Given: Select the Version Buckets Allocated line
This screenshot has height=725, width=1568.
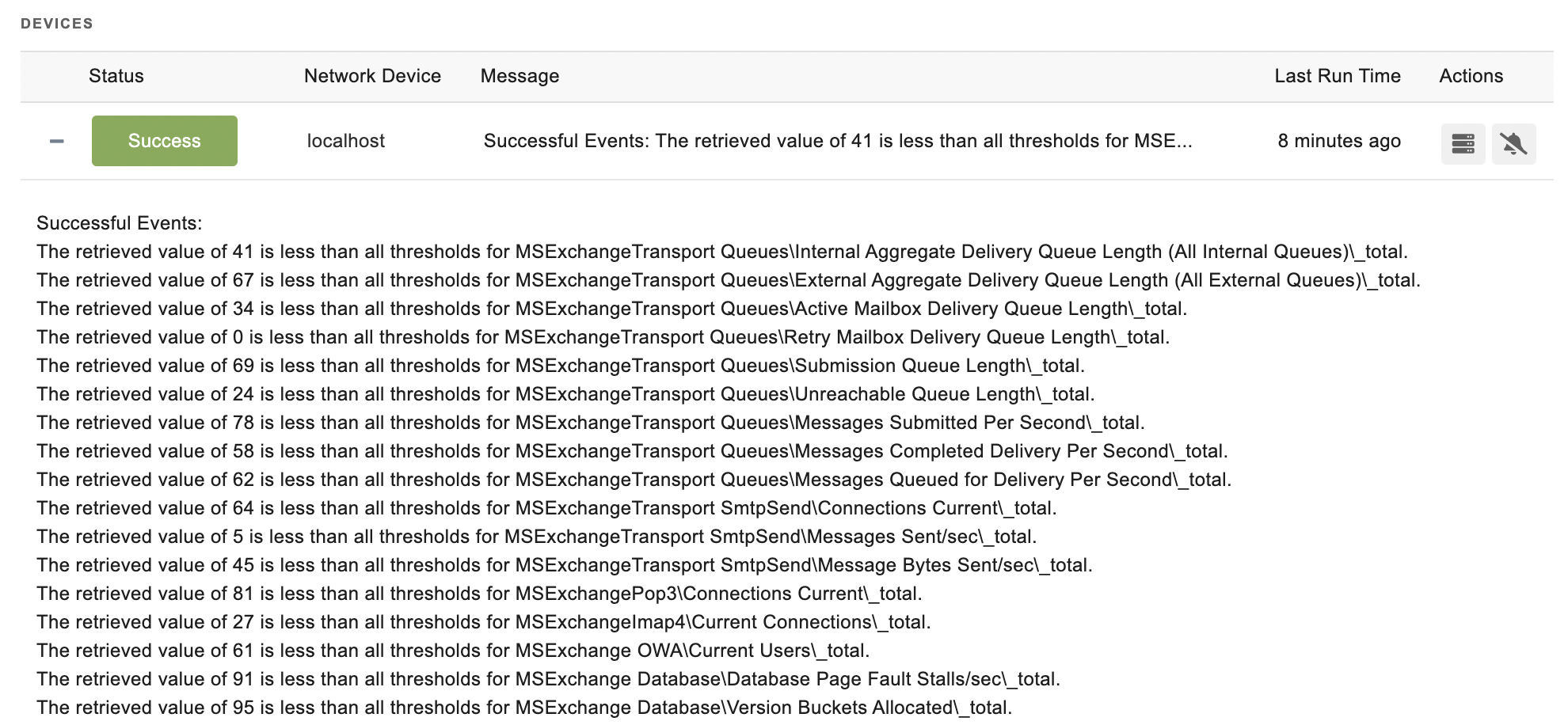Looking at the screenshot, I should coord(524,708).
